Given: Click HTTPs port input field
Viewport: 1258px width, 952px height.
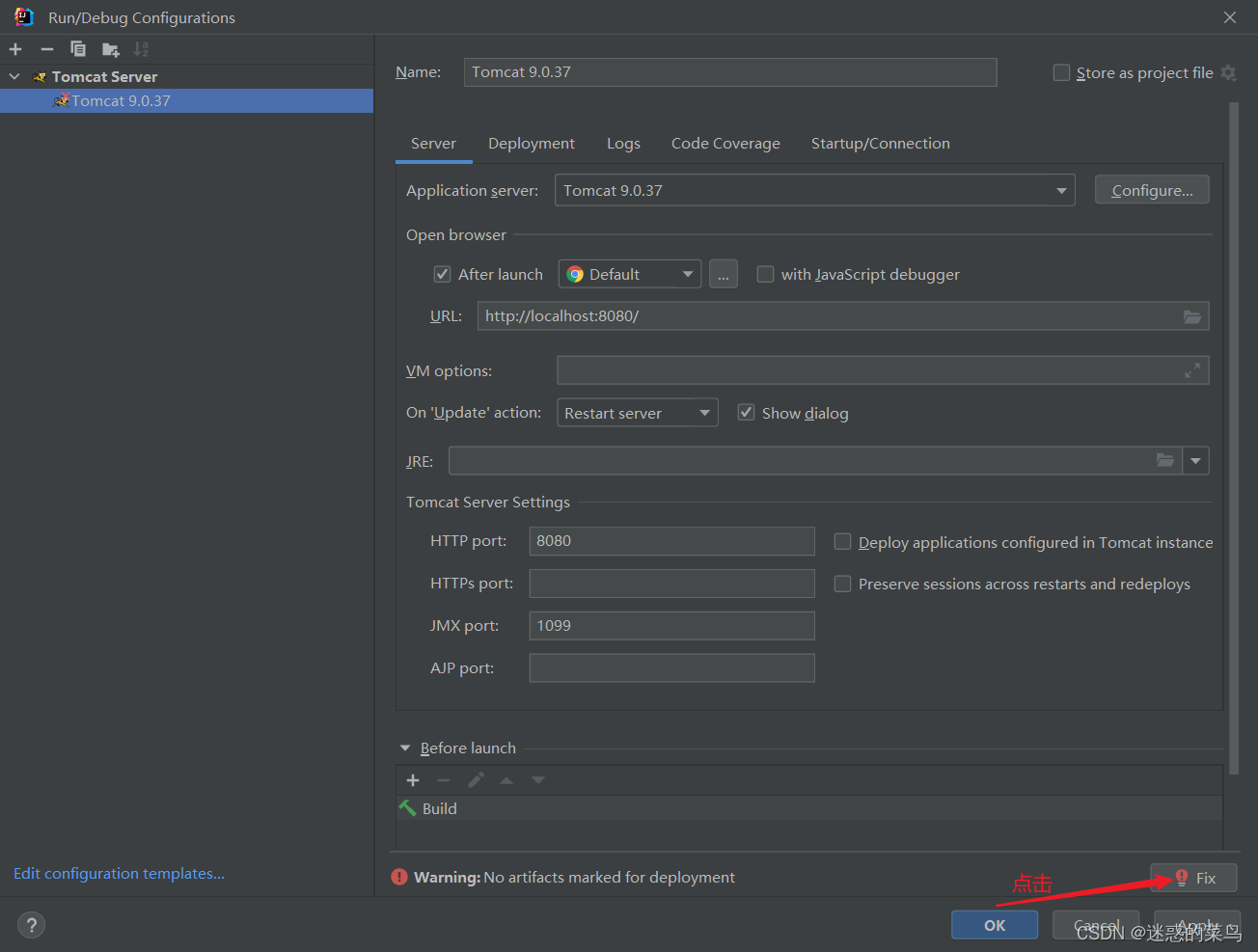Looking at the screenshot, I should click(672, 584).
